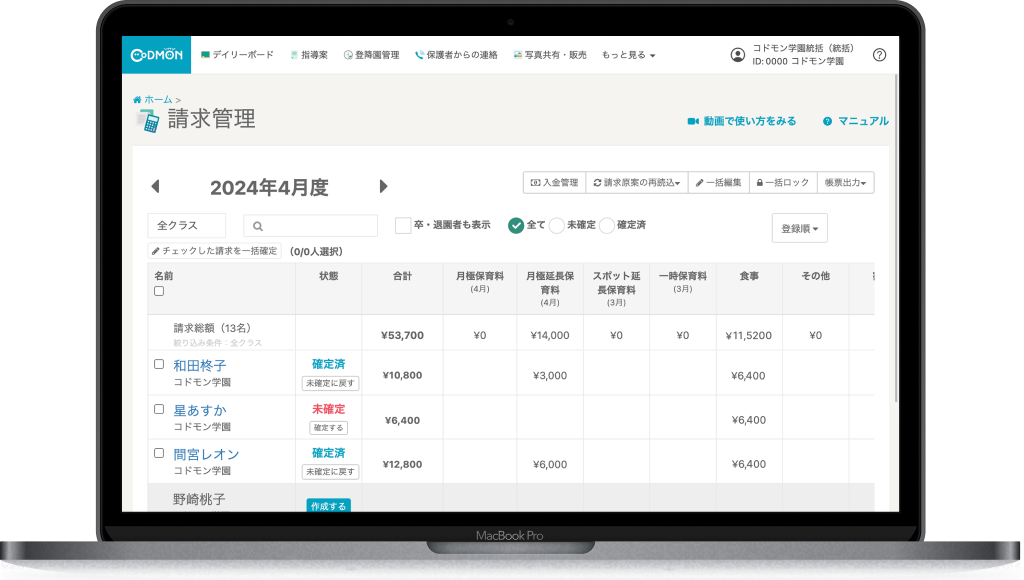Click the home icon in breadcrumb
Screen dimensions: 1024x580
137,100
